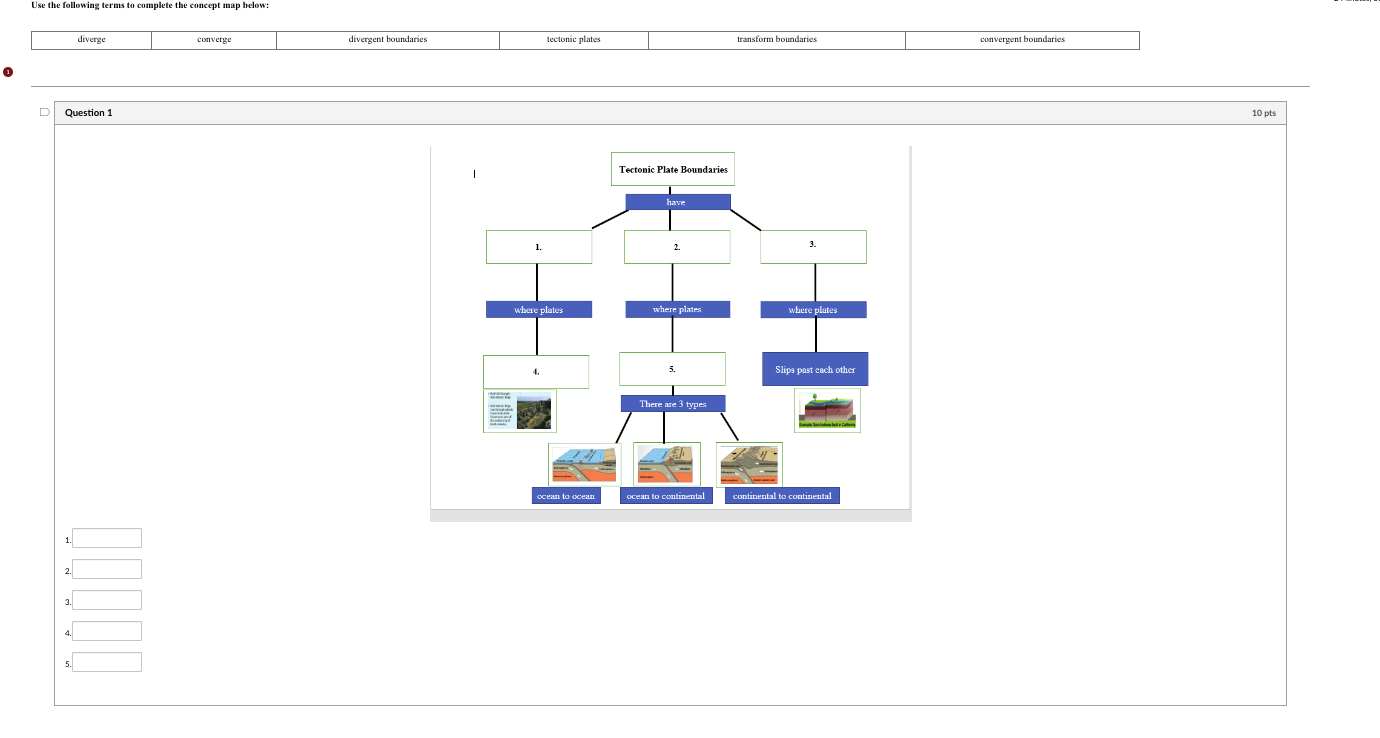Click answer field 4
The width and height of the screenshot is (1380, 738).
[x=106, y=631]
